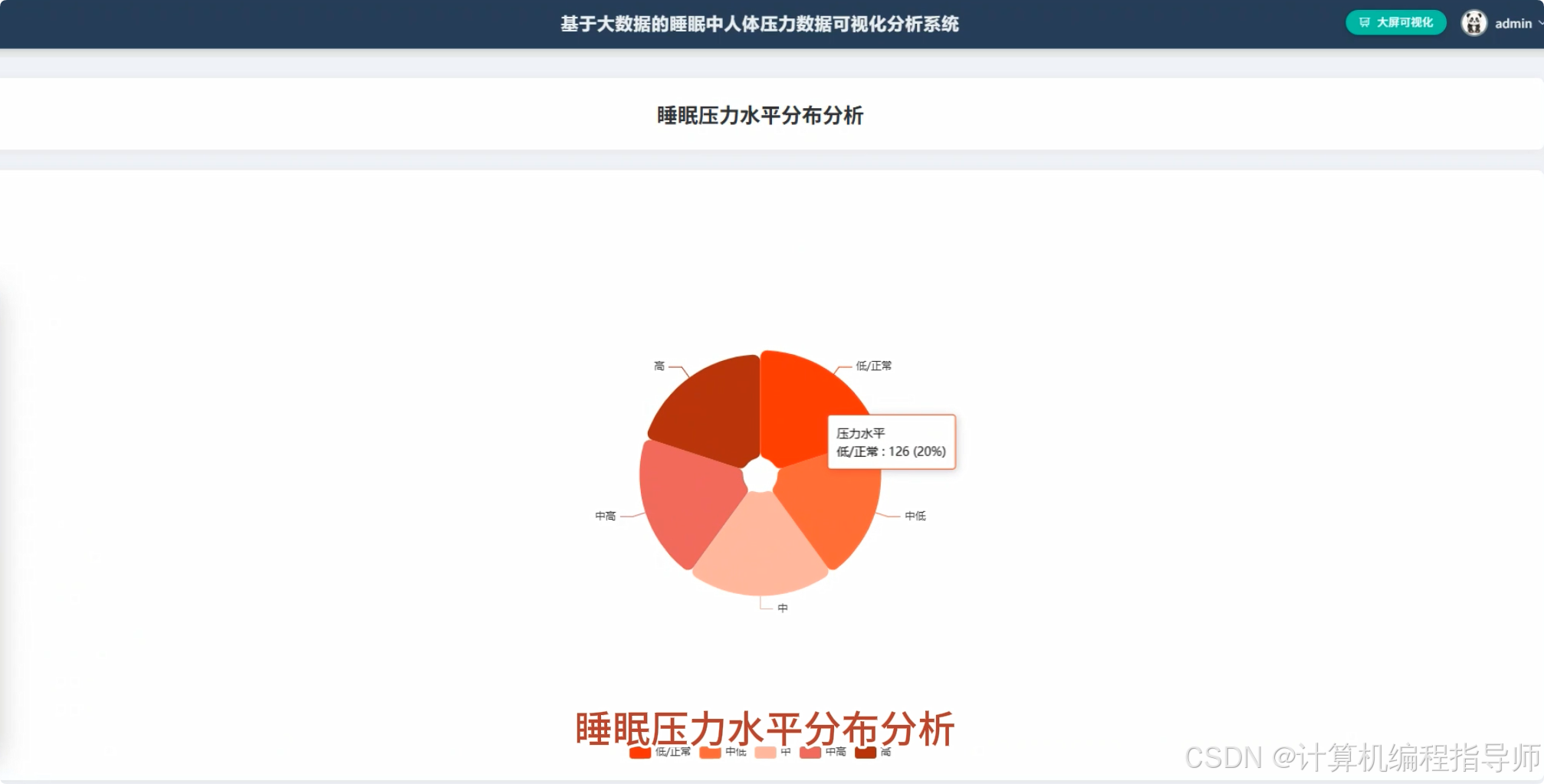Screen dimensions: 1544x784
Task: Click the panda avatar icon in the header
Action: [x=1474, y=22]
